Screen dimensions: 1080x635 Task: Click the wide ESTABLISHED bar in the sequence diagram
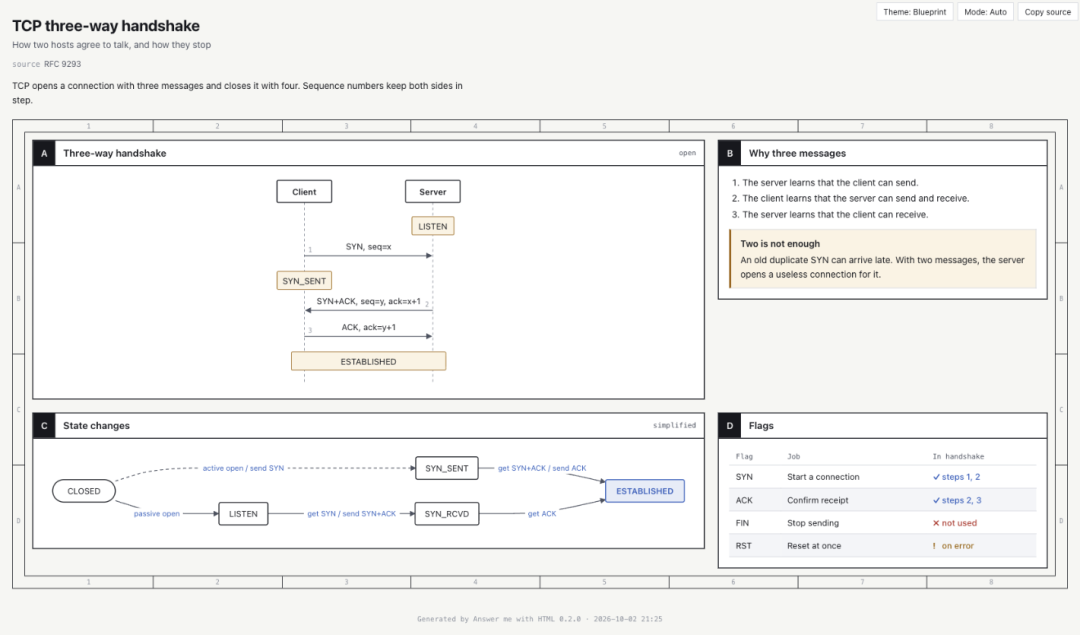(368, 361)
